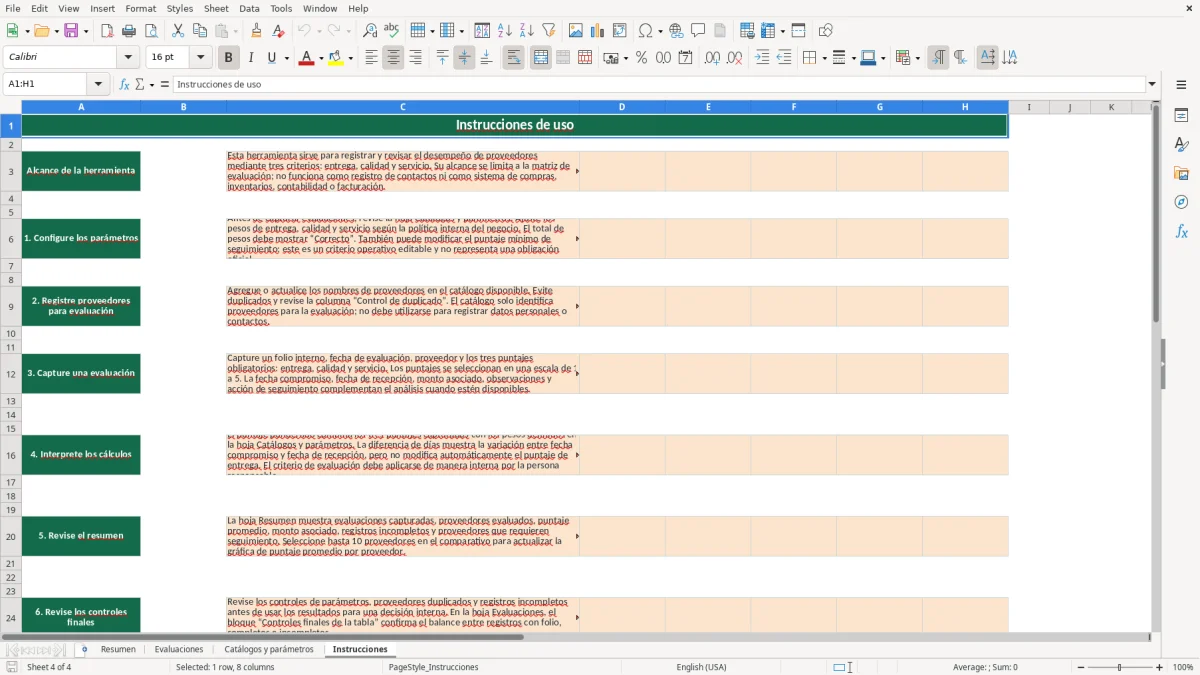The width and height of the screenshot is (1200, 675).
Task: Define the print area
Action: (747, 31)
